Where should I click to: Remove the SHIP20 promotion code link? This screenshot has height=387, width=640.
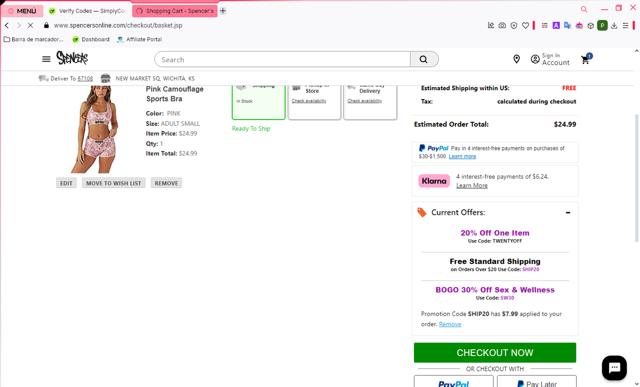click(x=450, y=324)
